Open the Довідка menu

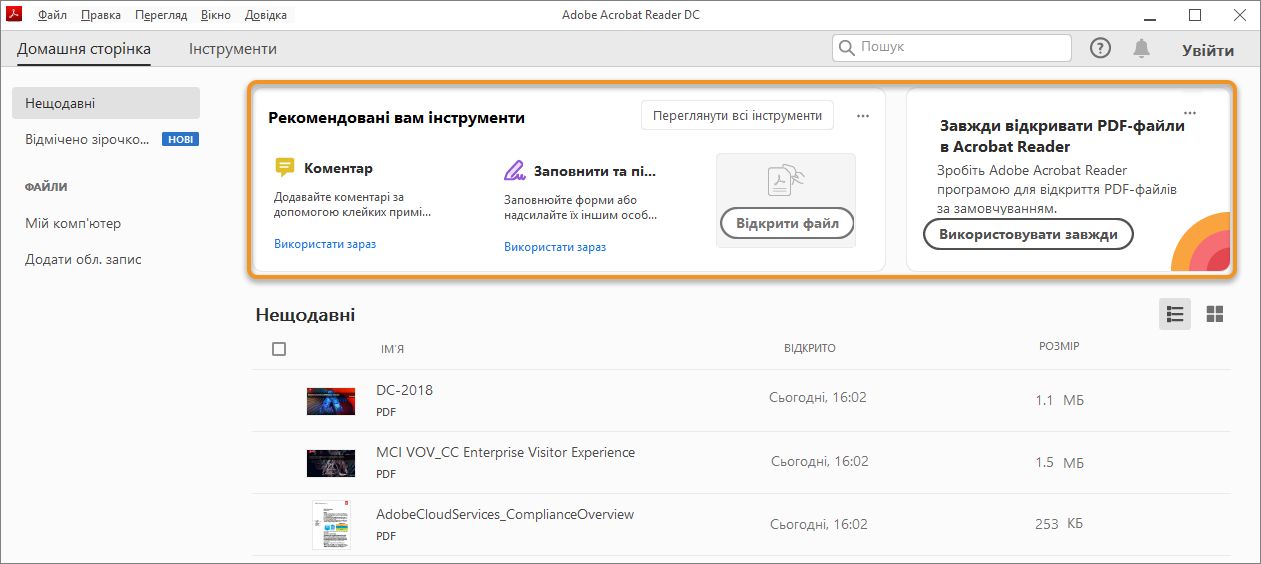pos(265,15)
